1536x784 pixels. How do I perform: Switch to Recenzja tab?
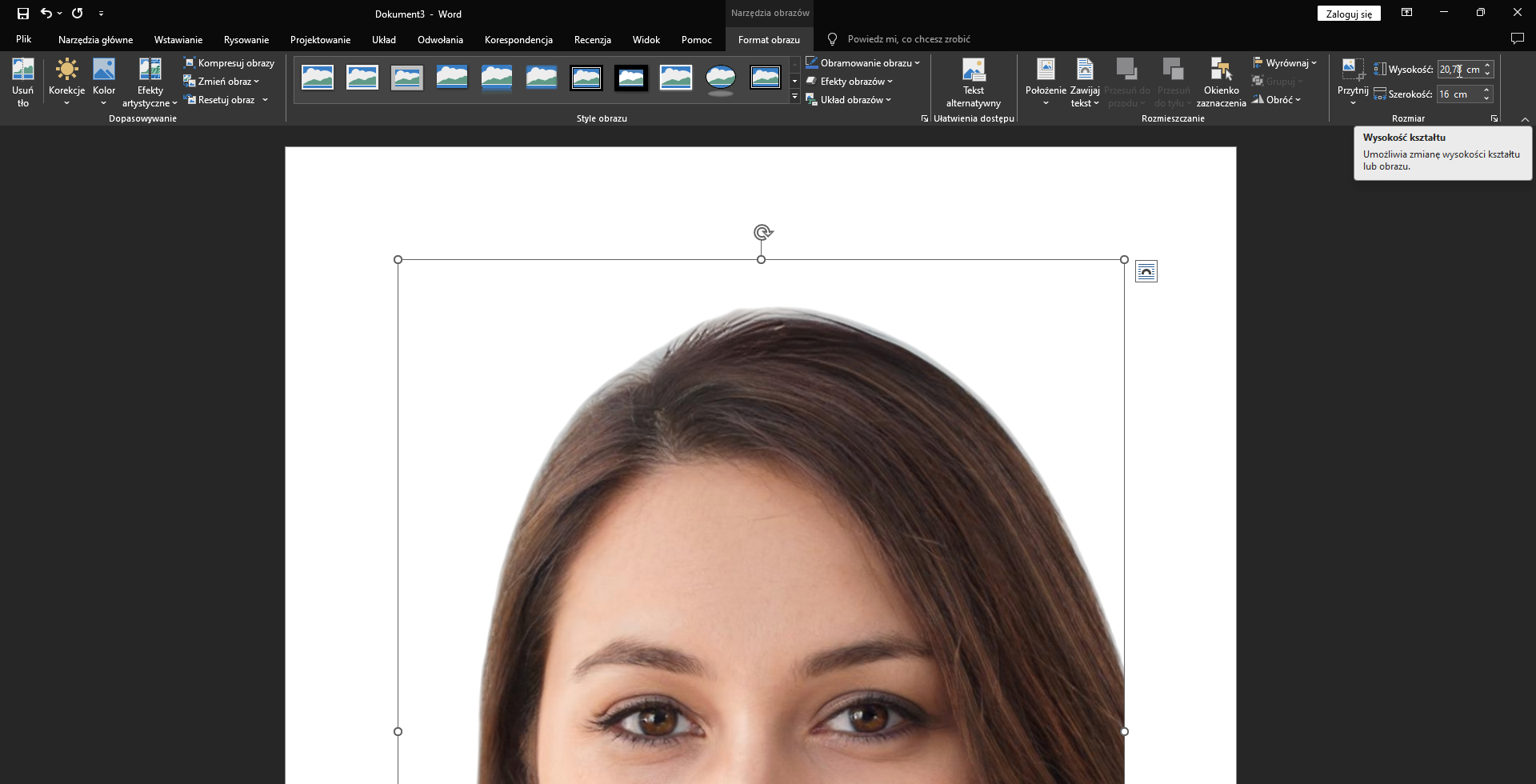[x=593, y=39]
